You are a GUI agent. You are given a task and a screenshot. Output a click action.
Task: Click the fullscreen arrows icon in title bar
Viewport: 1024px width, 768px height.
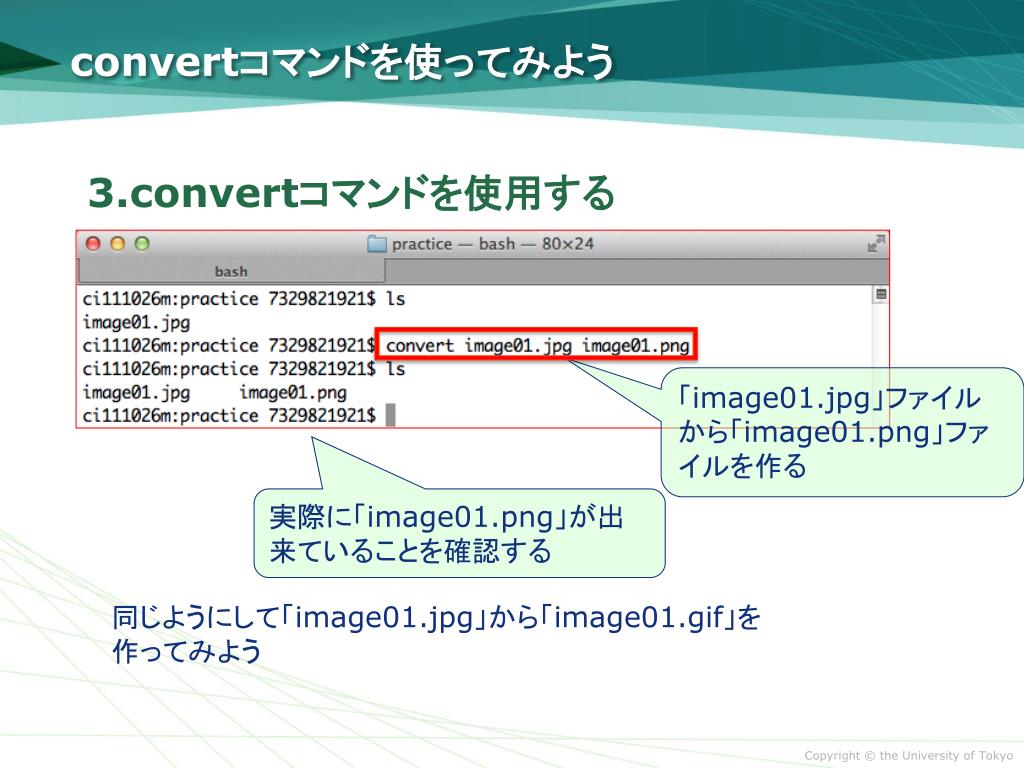pyautogui.click(x=876, y=244)
